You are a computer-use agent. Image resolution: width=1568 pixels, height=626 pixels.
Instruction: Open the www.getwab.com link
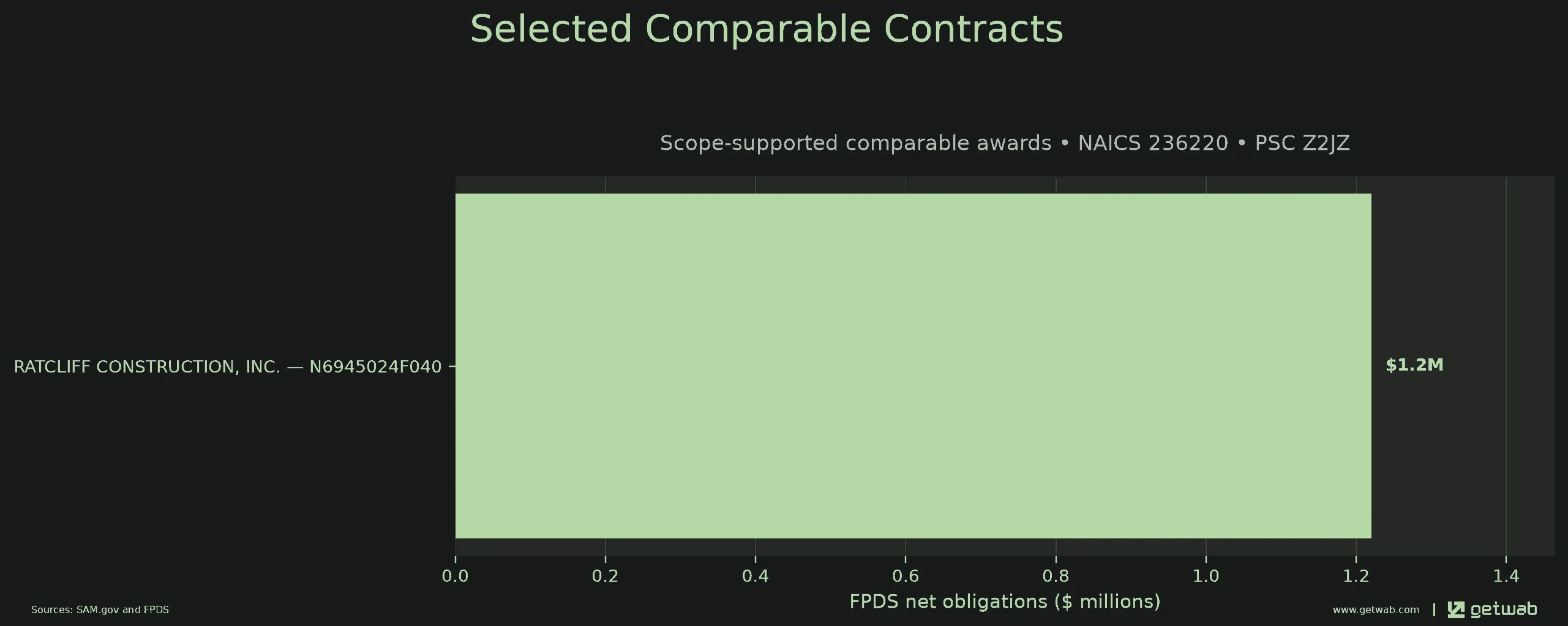click(x=1376, y=609)
